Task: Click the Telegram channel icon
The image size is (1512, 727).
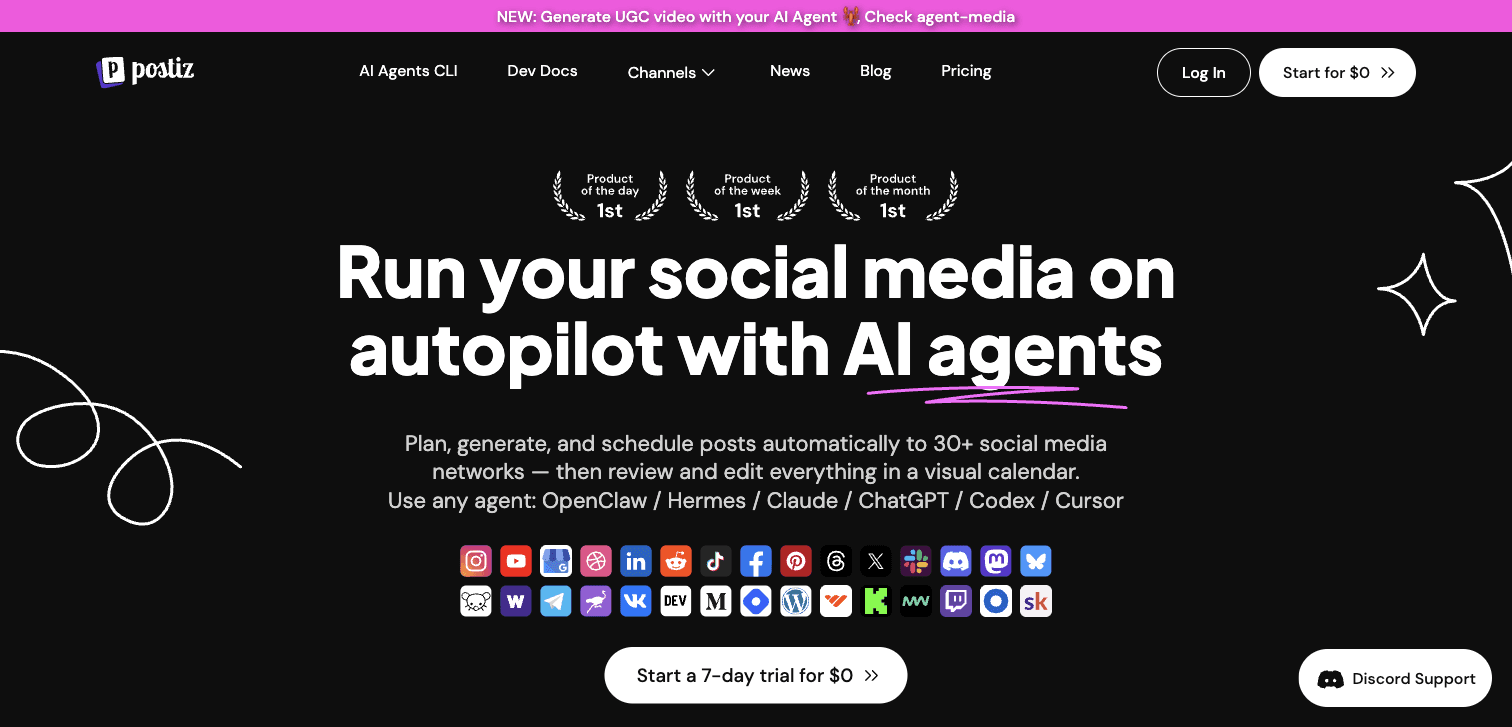Action: [556, 601]
